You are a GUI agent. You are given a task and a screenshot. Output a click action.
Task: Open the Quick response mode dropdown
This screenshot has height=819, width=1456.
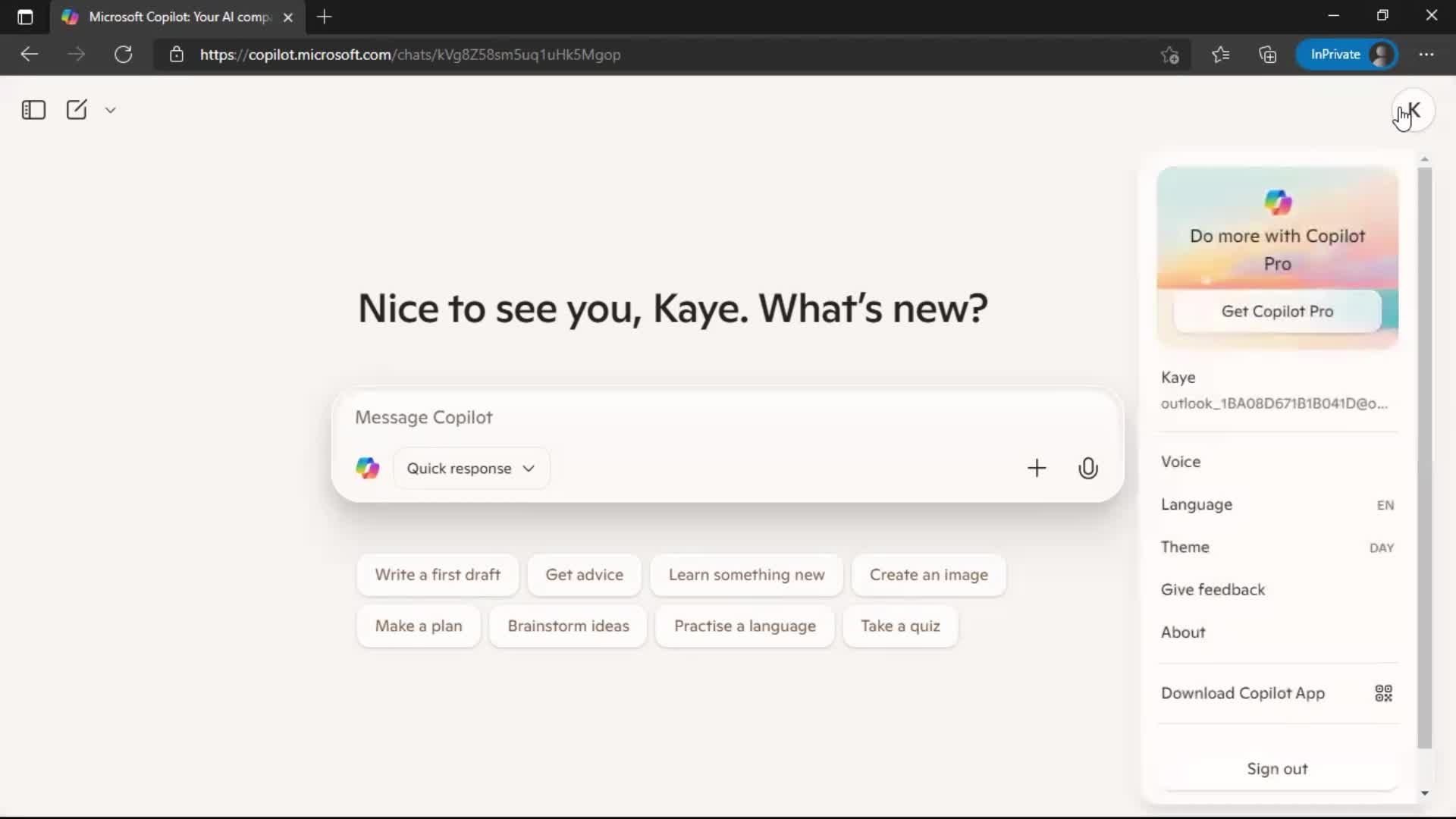point(471,469)
